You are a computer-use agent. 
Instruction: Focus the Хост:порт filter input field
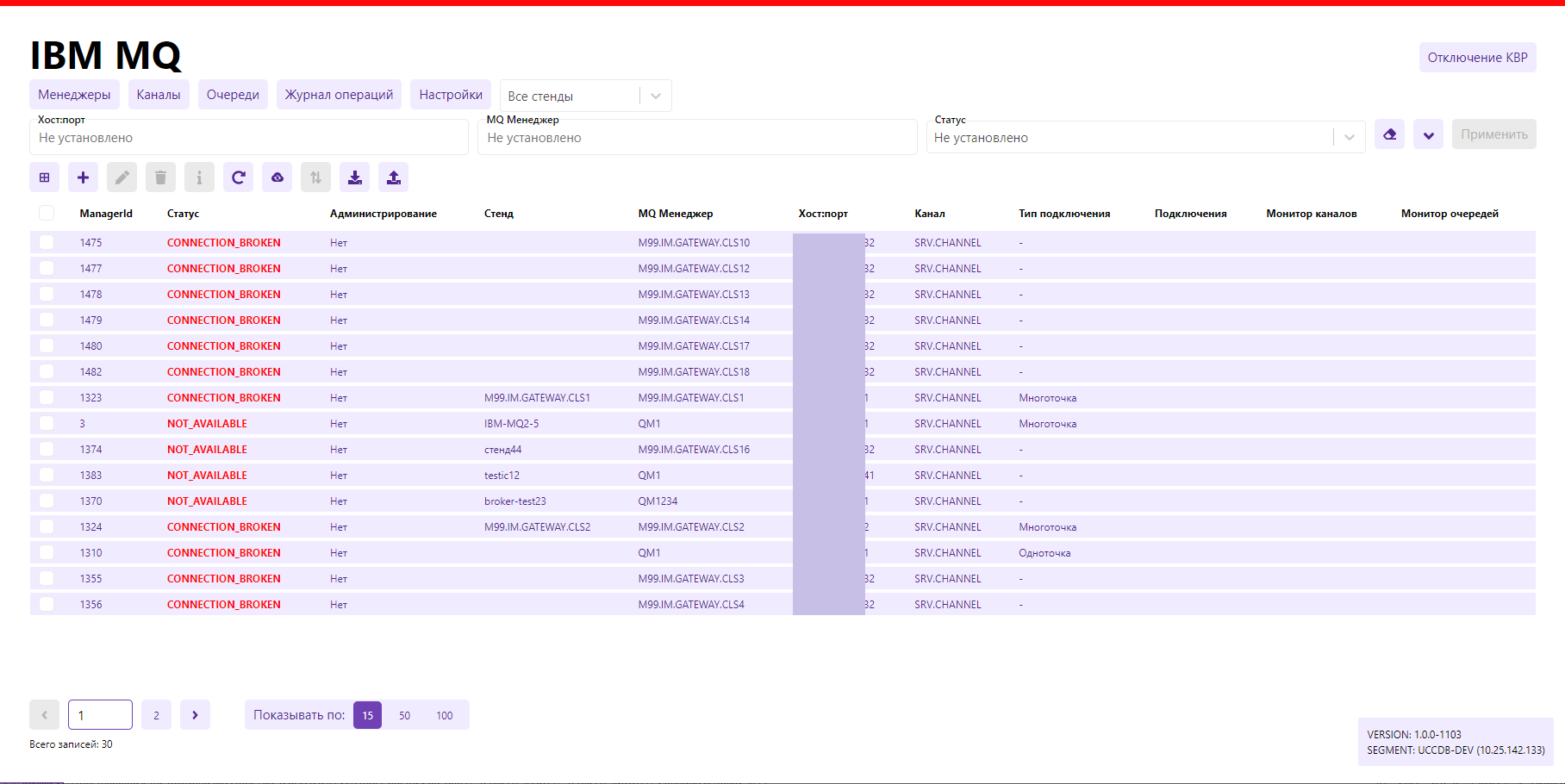click(249, 138)
